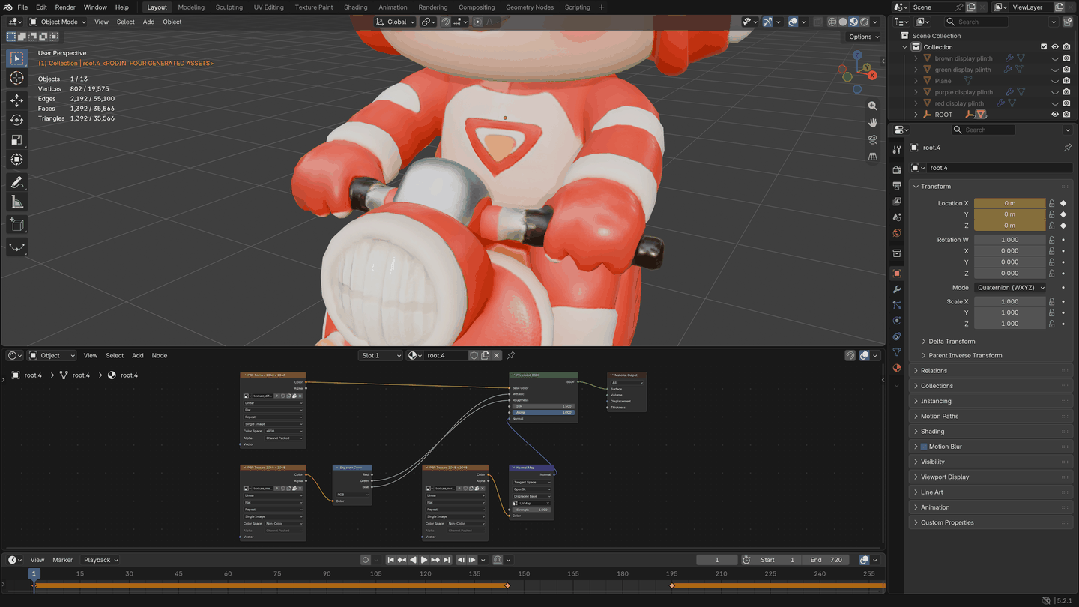Pin the root.4 properties panel

coord(1067,147)
